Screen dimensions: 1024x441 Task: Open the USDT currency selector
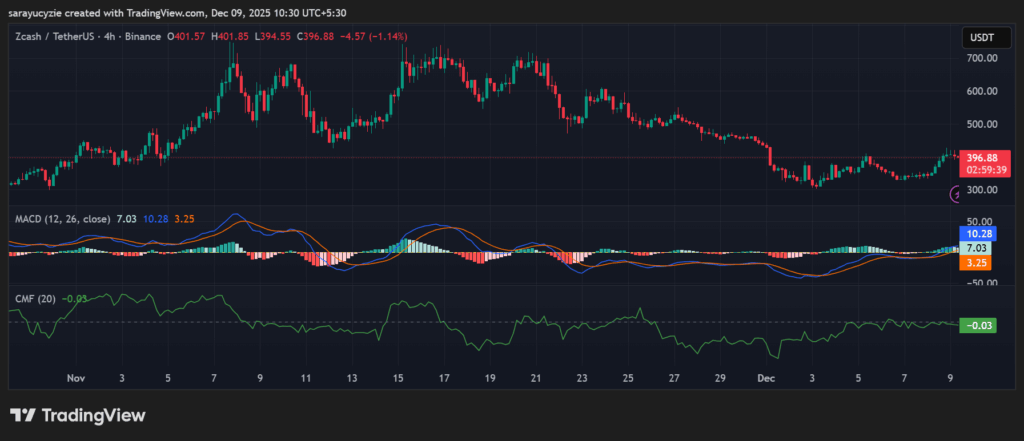pyautogui.click(x=979, y=37)
